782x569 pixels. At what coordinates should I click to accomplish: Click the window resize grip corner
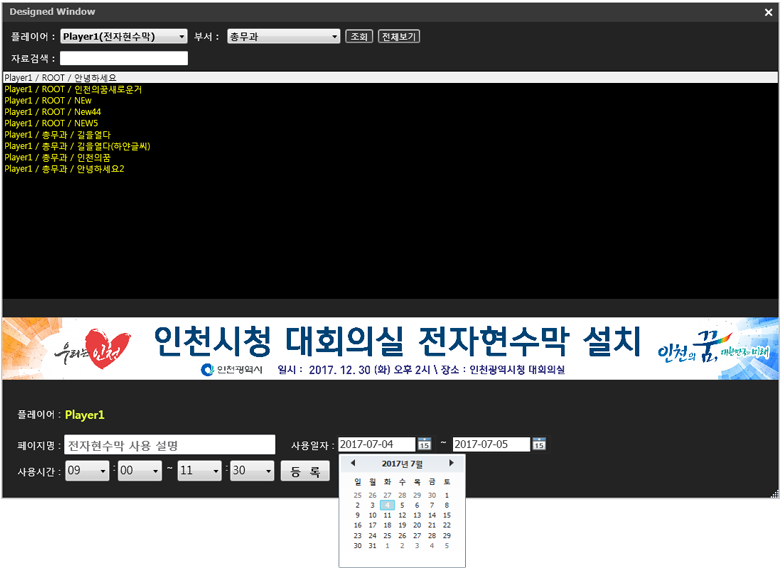click(x=775, y=494)
